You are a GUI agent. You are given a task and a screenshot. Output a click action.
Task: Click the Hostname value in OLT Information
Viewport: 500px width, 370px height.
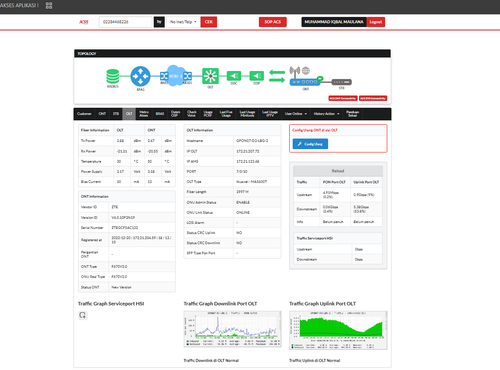point(252,141)
